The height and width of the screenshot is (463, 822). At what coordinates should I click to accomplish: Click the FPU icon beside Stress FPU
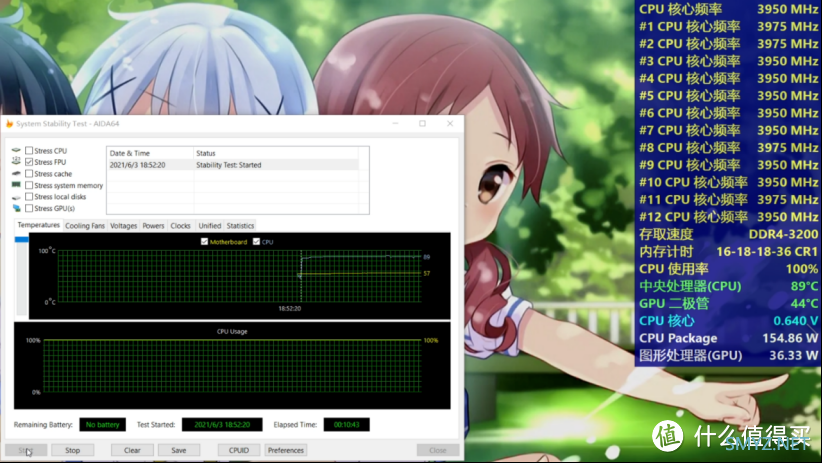point(16,162)
